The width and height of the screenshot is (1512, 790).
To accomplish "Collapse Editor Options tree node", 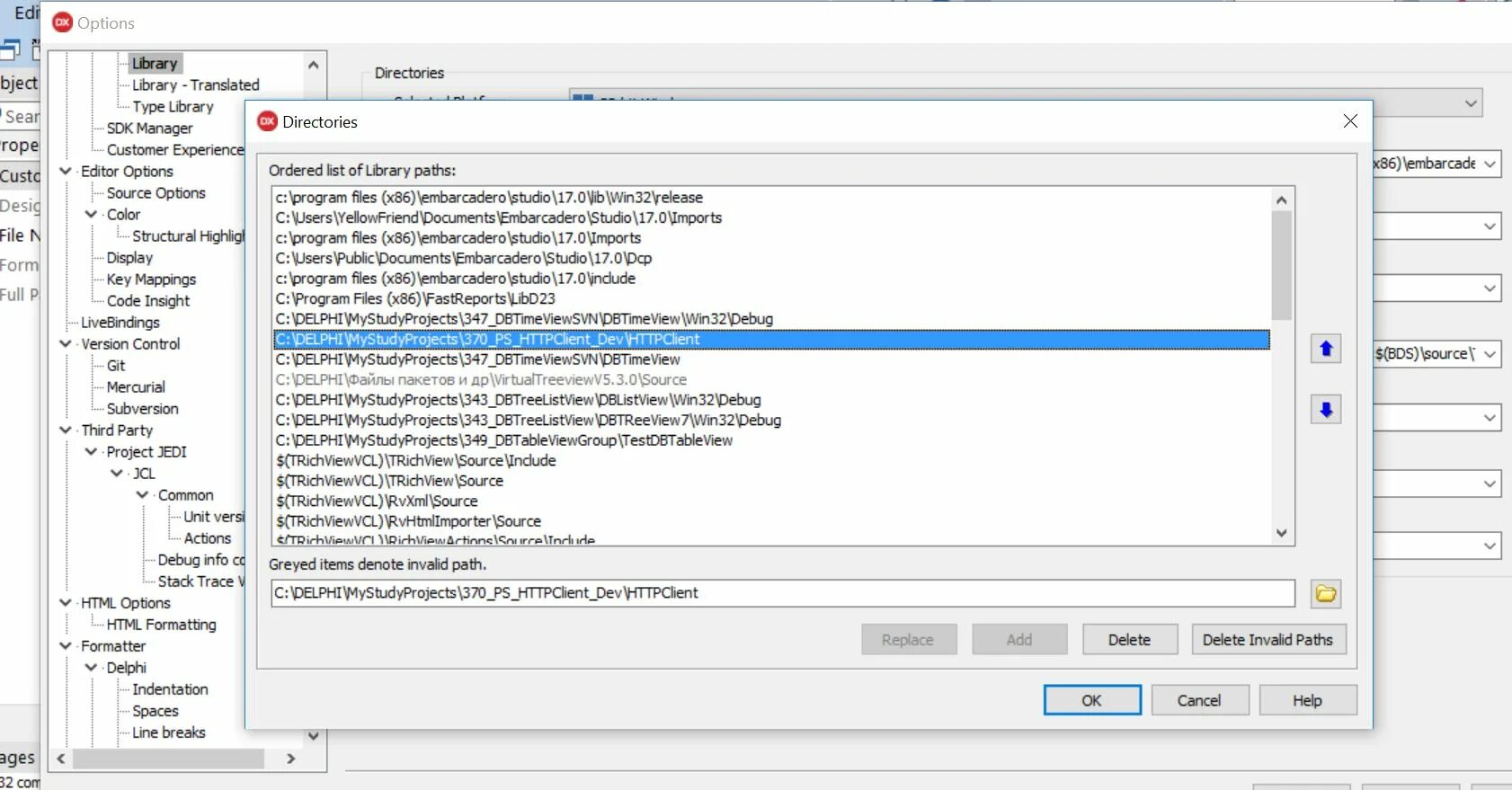I will coord(66,171).
